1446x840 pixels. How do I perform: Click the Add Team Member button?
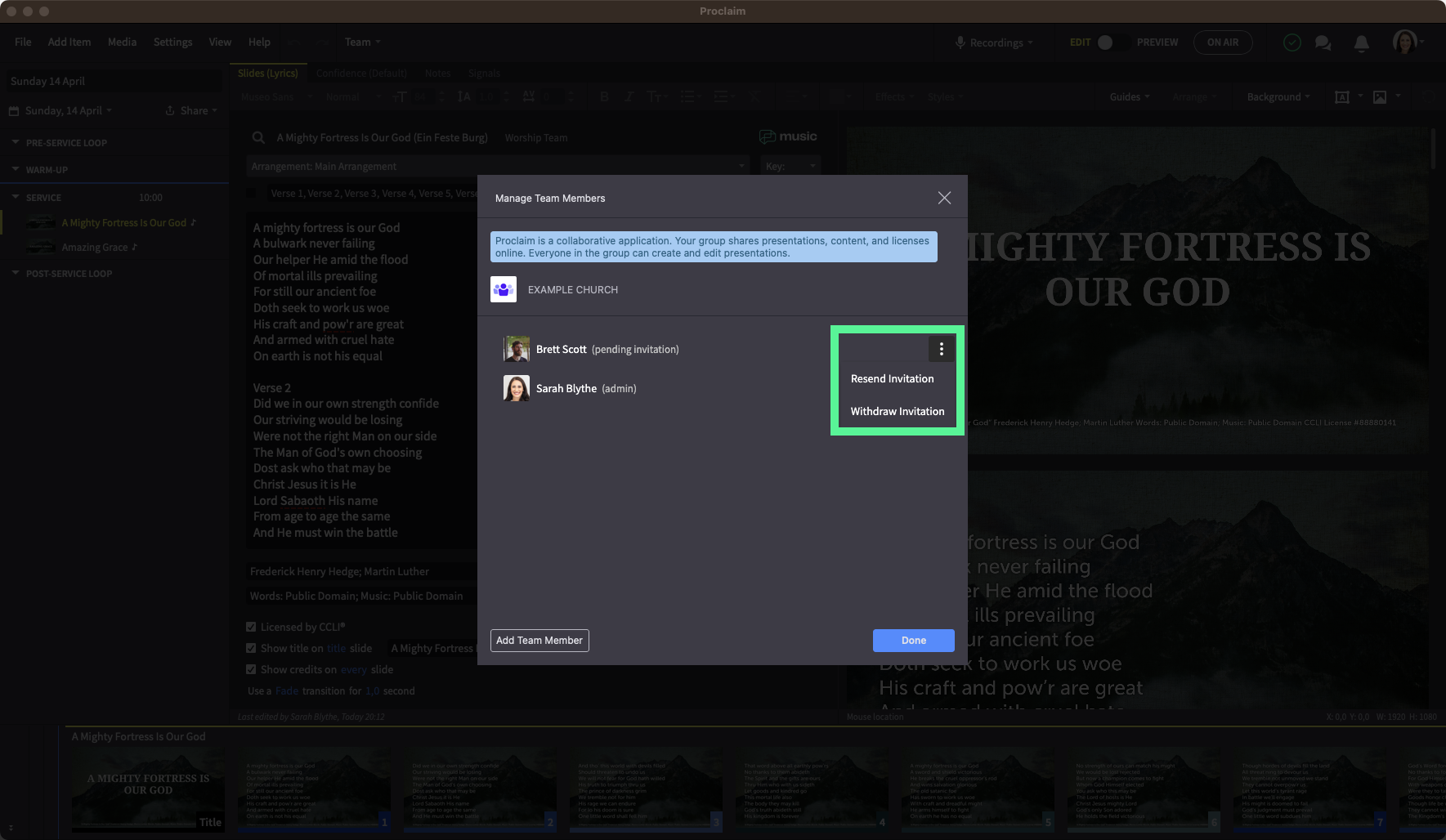tap(539, 641)
